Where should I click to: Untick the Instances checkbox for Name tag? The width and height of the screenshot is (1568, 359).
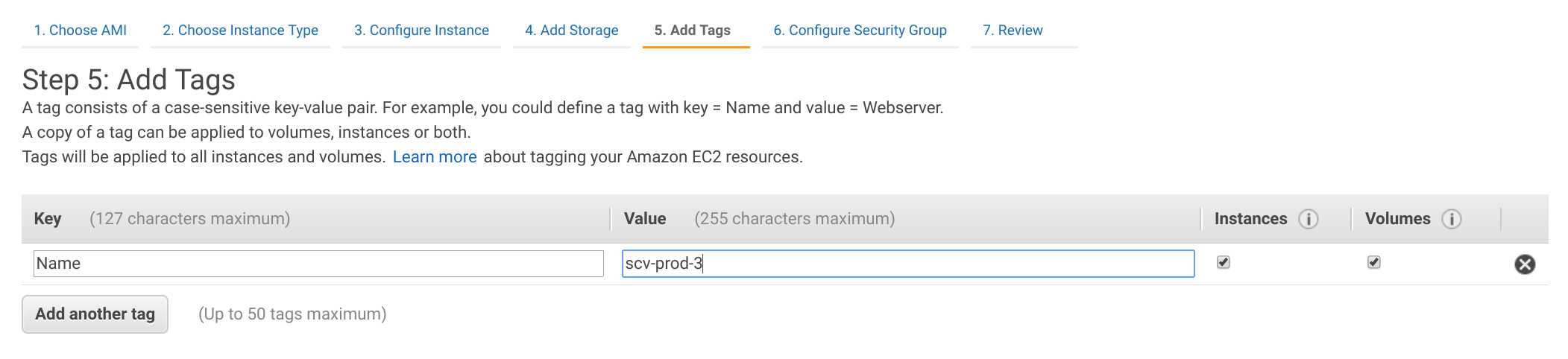tap(1224, 262)
